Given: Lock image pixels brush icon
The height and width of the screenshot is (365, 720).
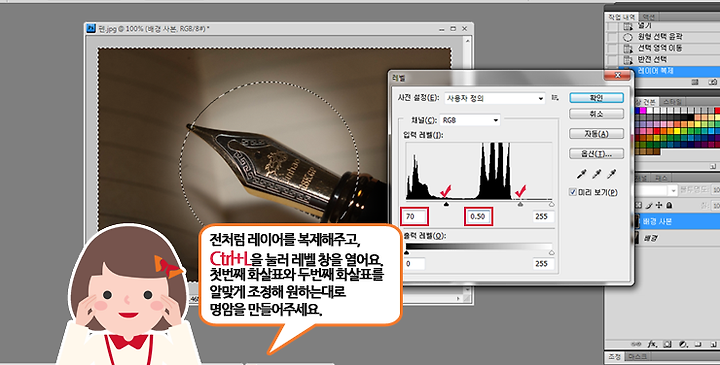Looking at the screenshot, I should (x=649, y=205).
